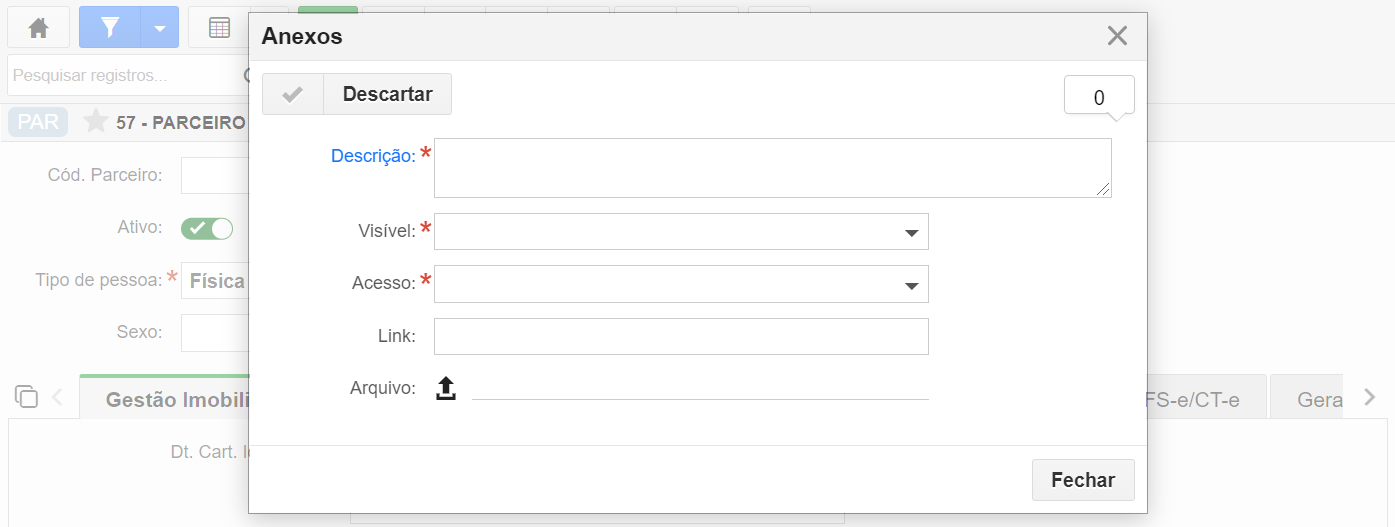
Task: Click the Descrição text area
Action: click(x=773, y=168)
